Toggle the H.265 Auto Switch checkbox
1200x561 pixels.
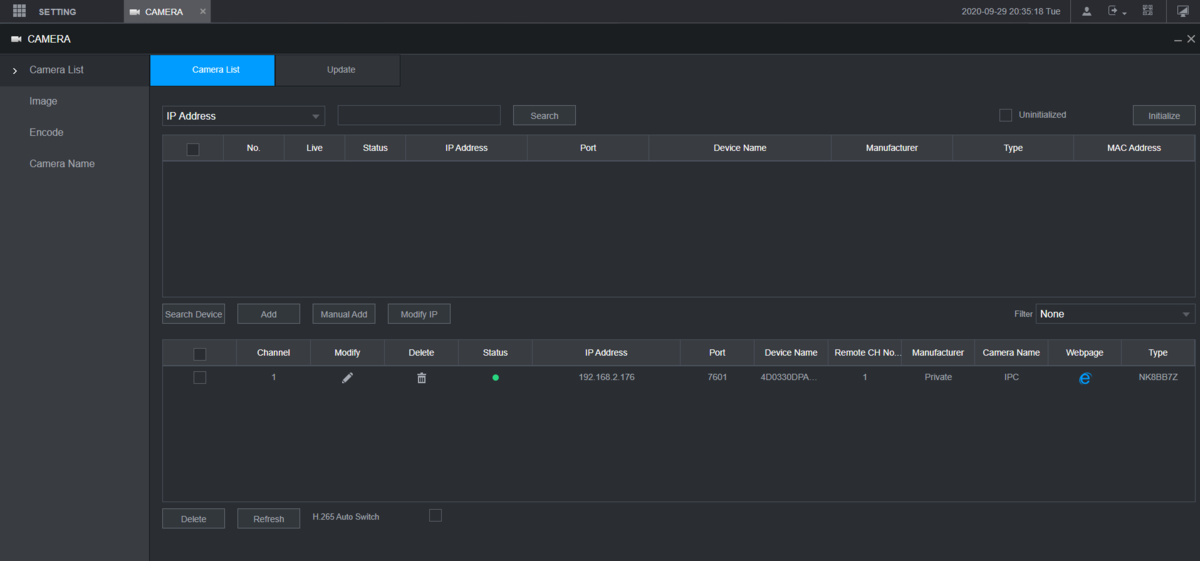[x=435, y=515]
